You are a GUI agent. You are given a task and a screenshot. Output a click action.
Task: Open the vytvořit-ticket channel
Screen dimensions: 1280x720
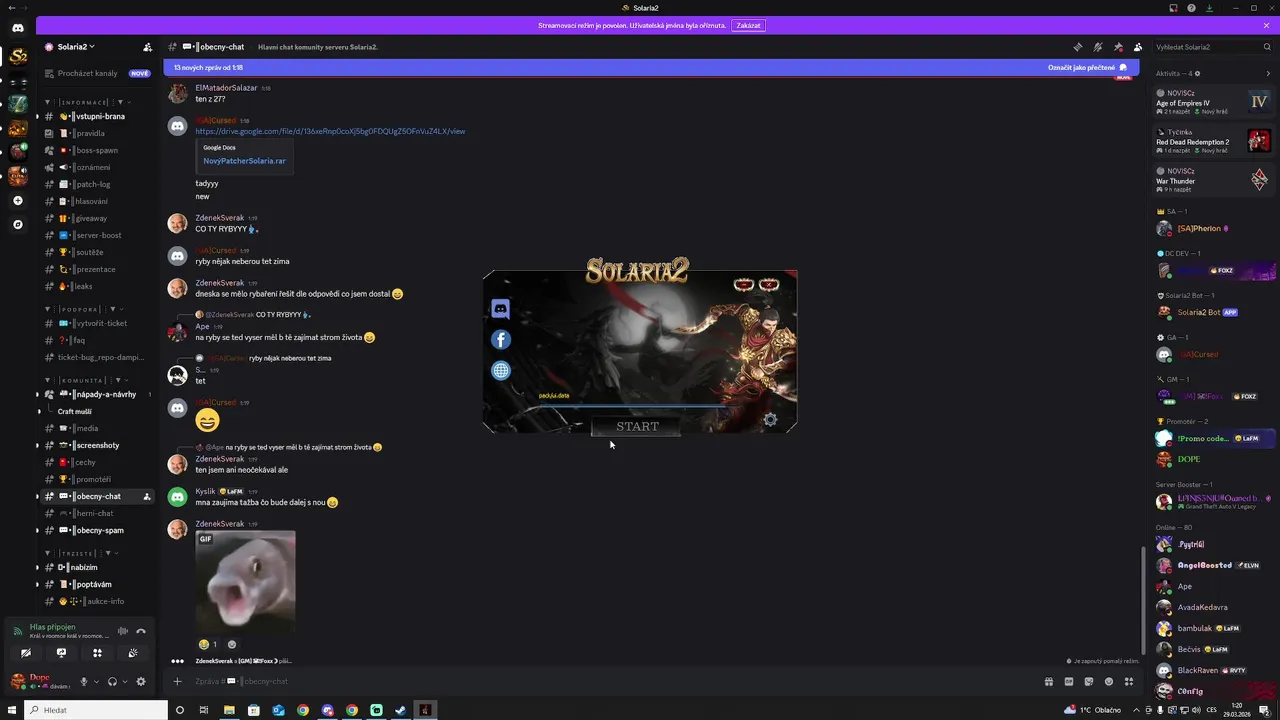(96, 323)
